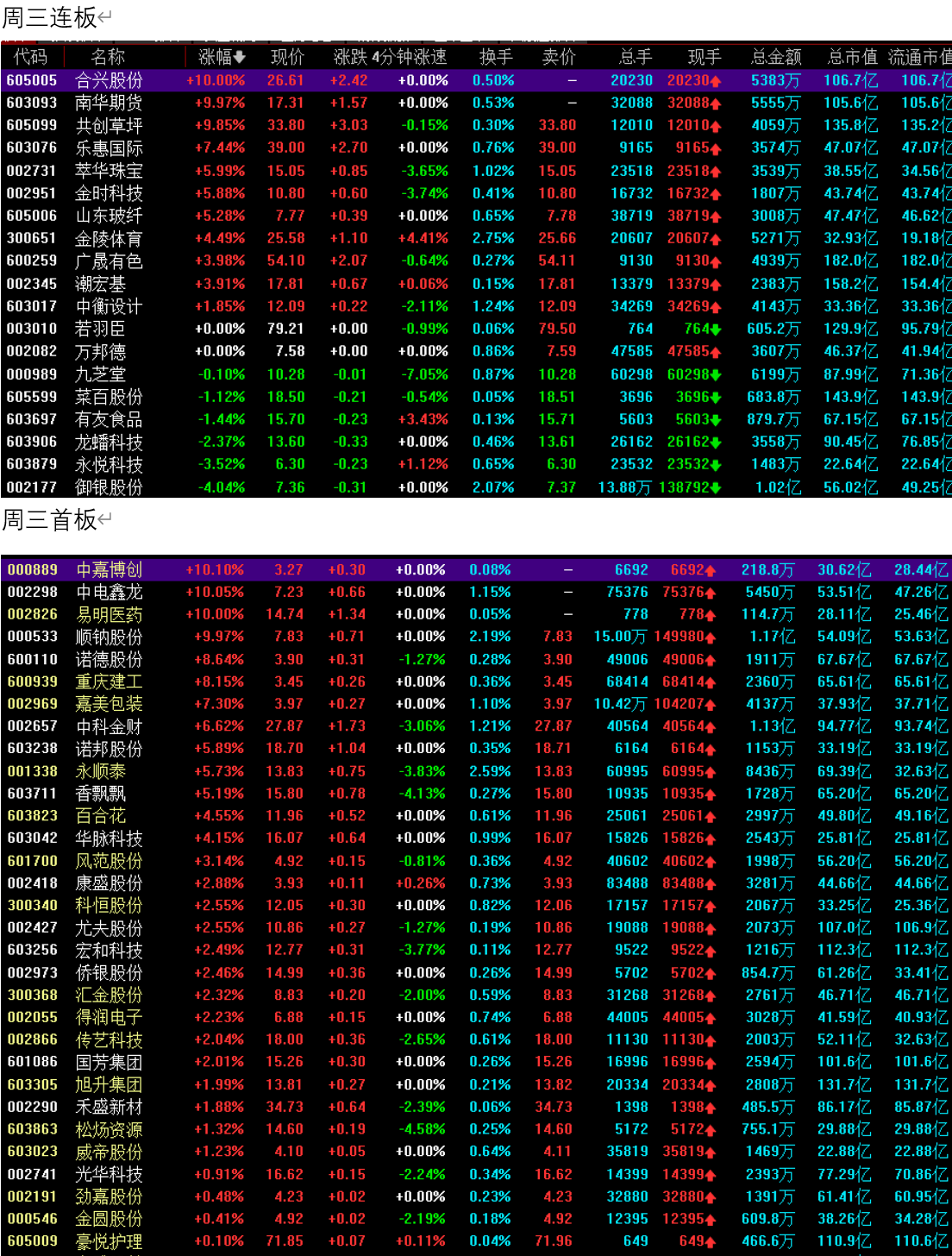952x1256 pixels.
Task: Select stock name 松炀资源
Action: point(109,1129)
